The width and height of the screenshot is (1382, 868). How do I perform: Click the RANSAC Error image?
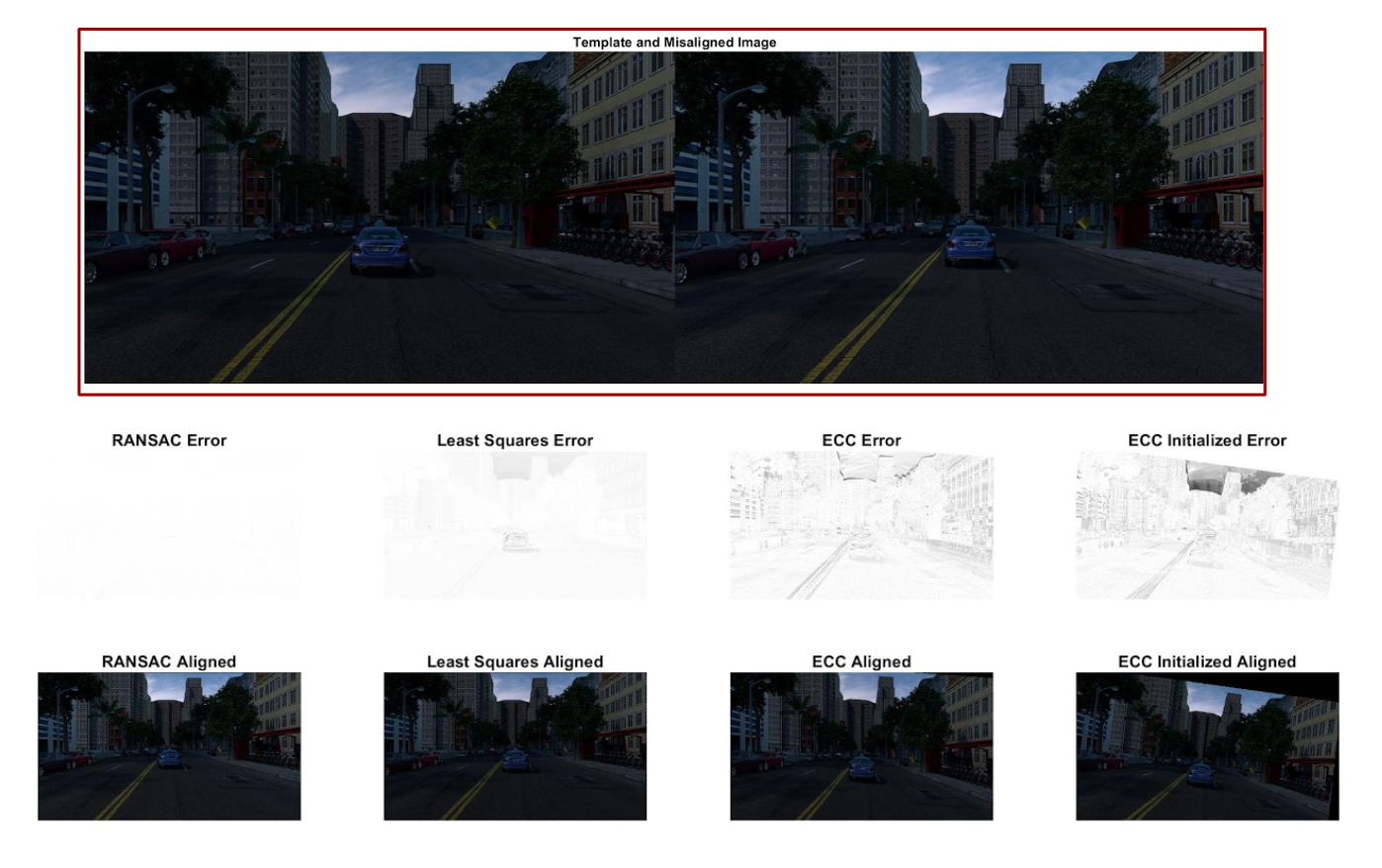click(x=169, y=525)
